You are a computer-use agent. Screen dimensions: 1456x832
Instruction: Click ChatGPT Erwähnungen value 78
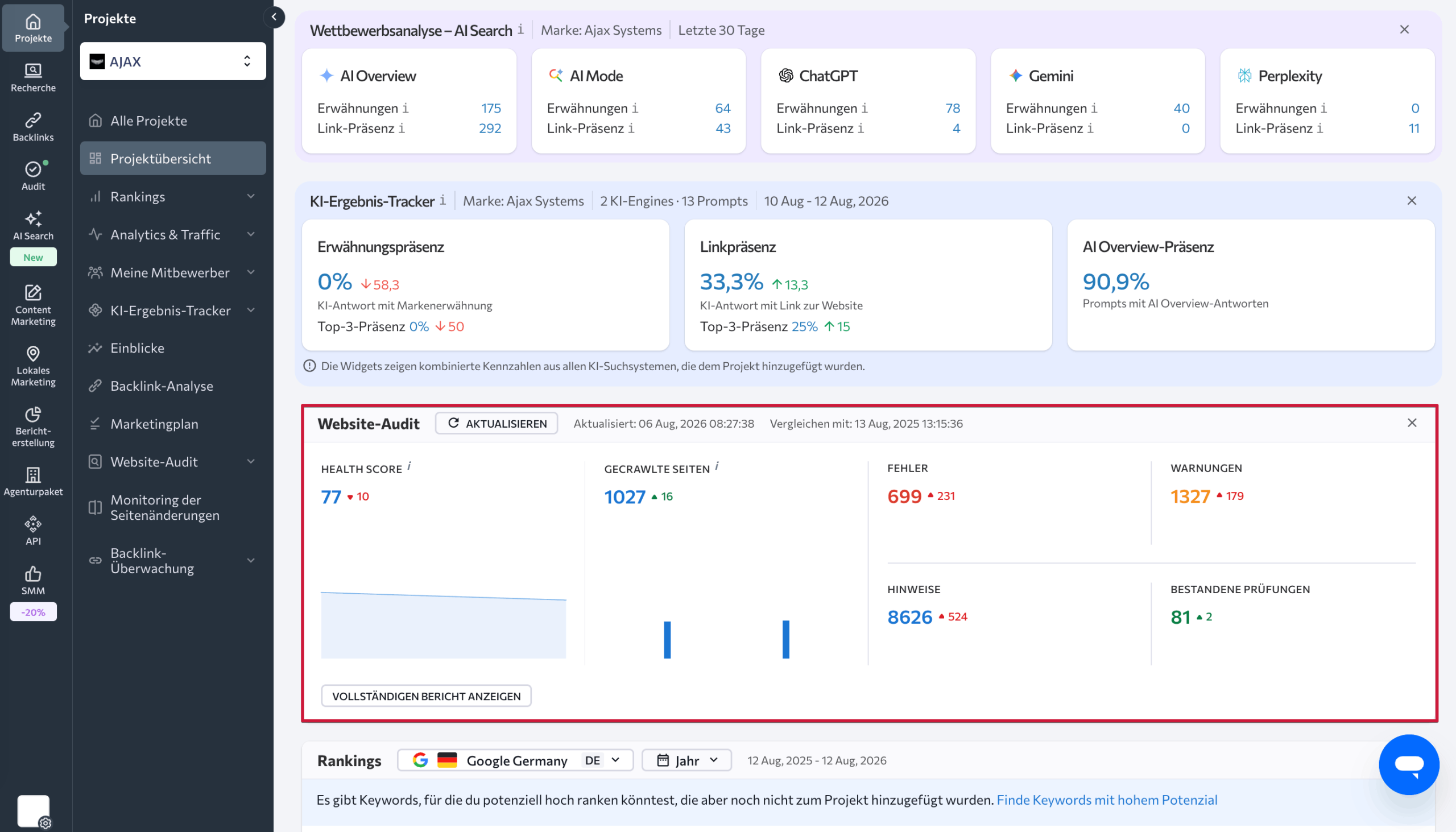953,108
